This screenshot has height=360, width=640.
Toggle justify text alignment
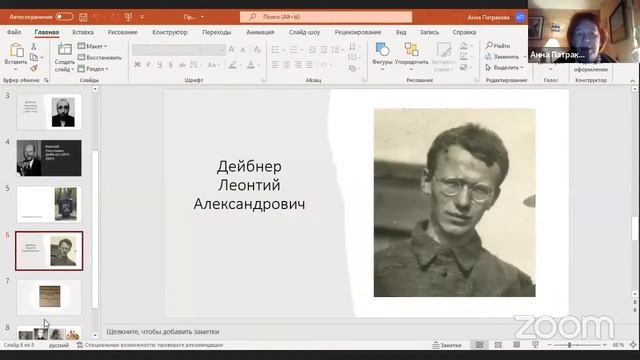[x=309, y=64]
